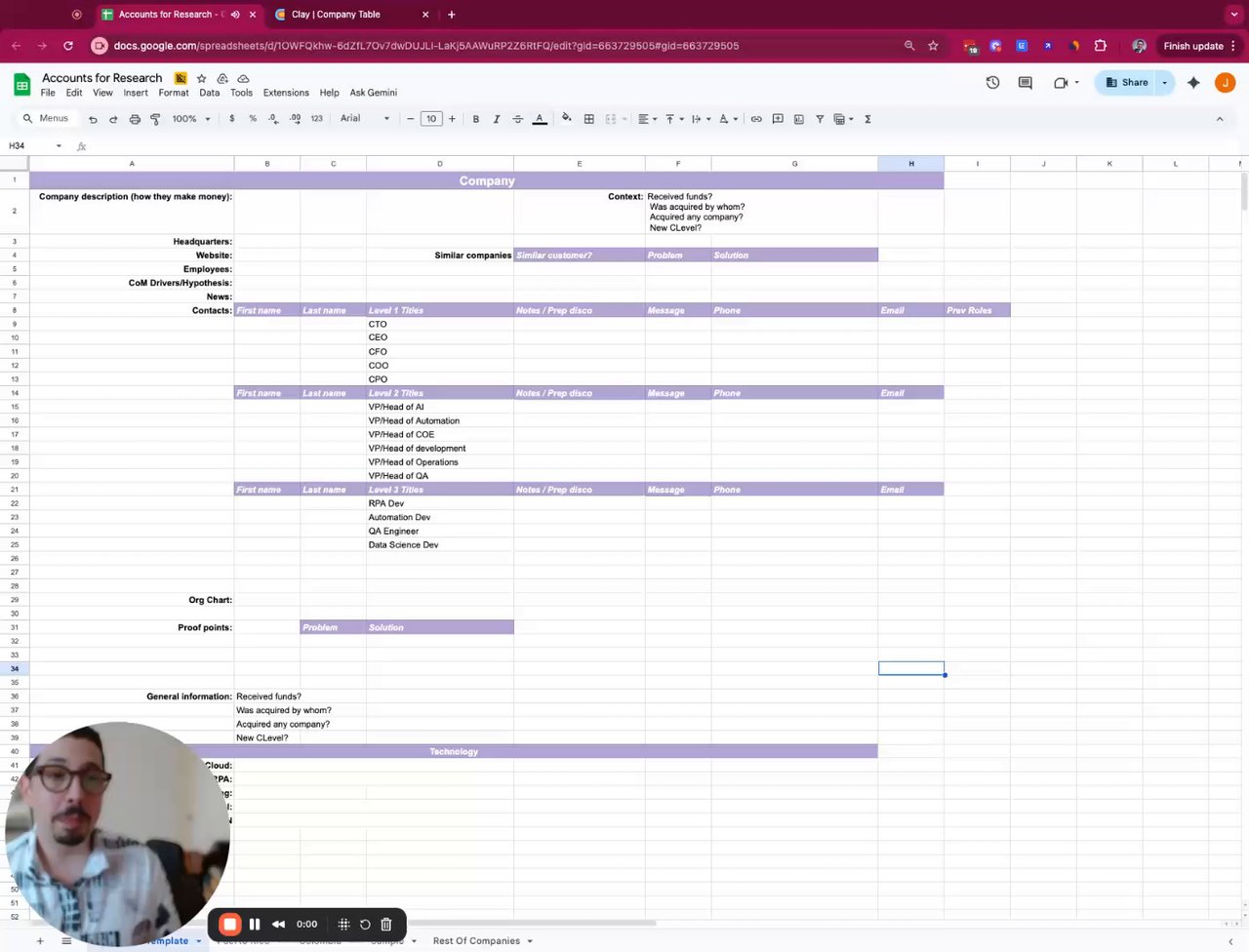Decrease the font size with minus

coord(410,119)
